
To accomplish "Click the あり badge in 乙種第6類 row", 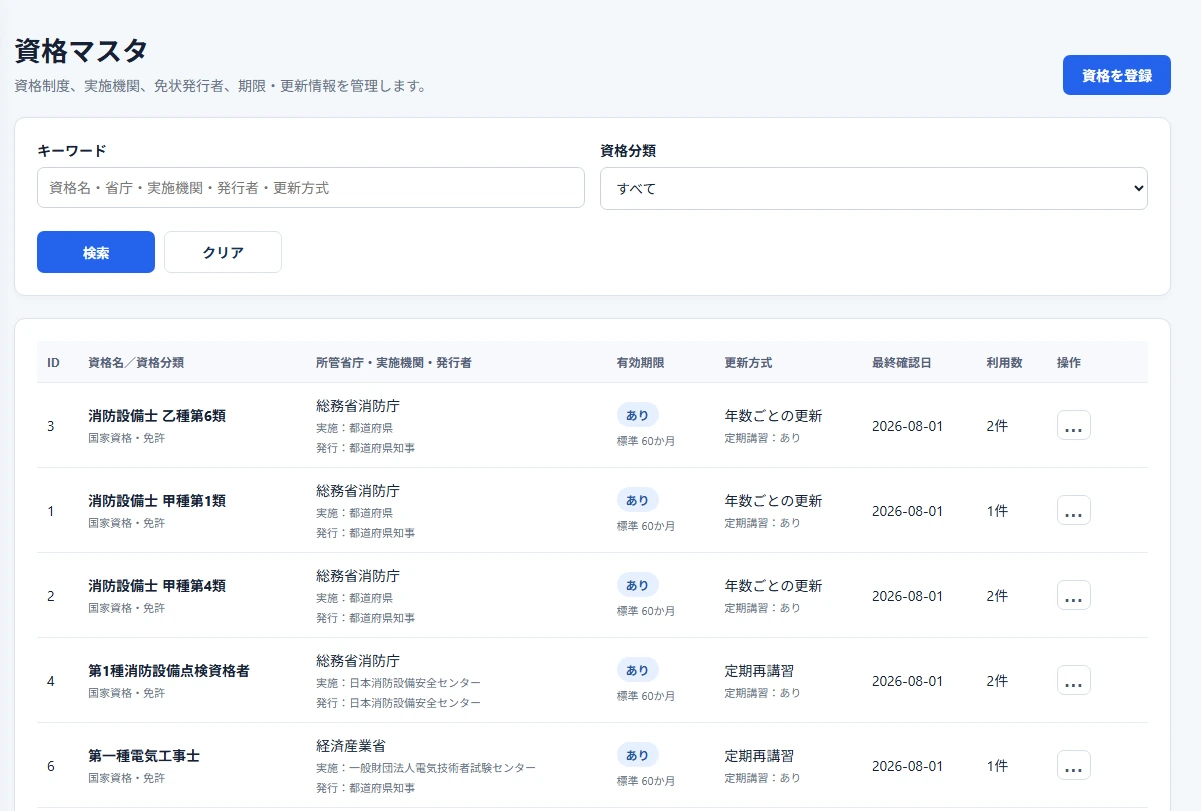I will pos(637,415).
